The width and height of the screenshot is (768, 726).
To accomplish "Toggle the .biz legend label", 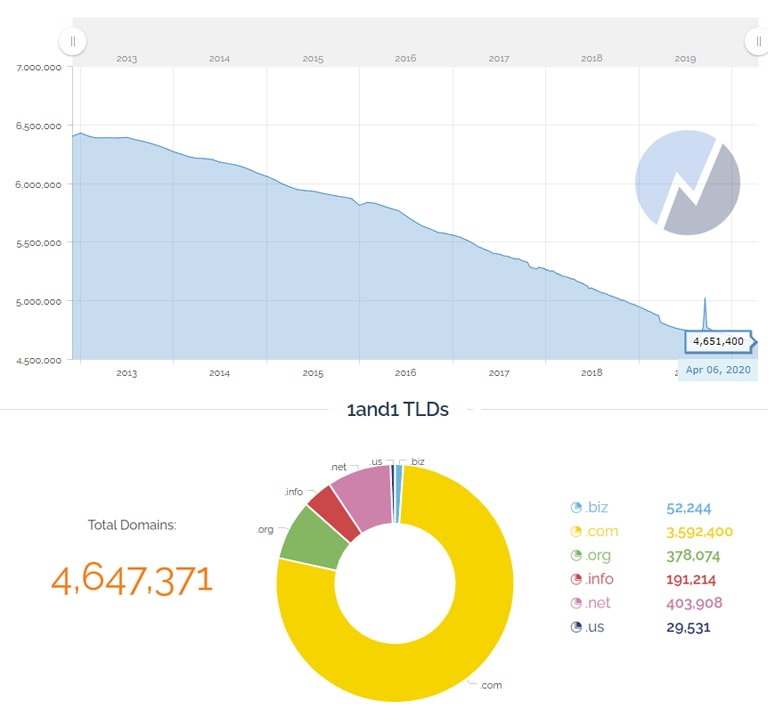I will (596, 507).
